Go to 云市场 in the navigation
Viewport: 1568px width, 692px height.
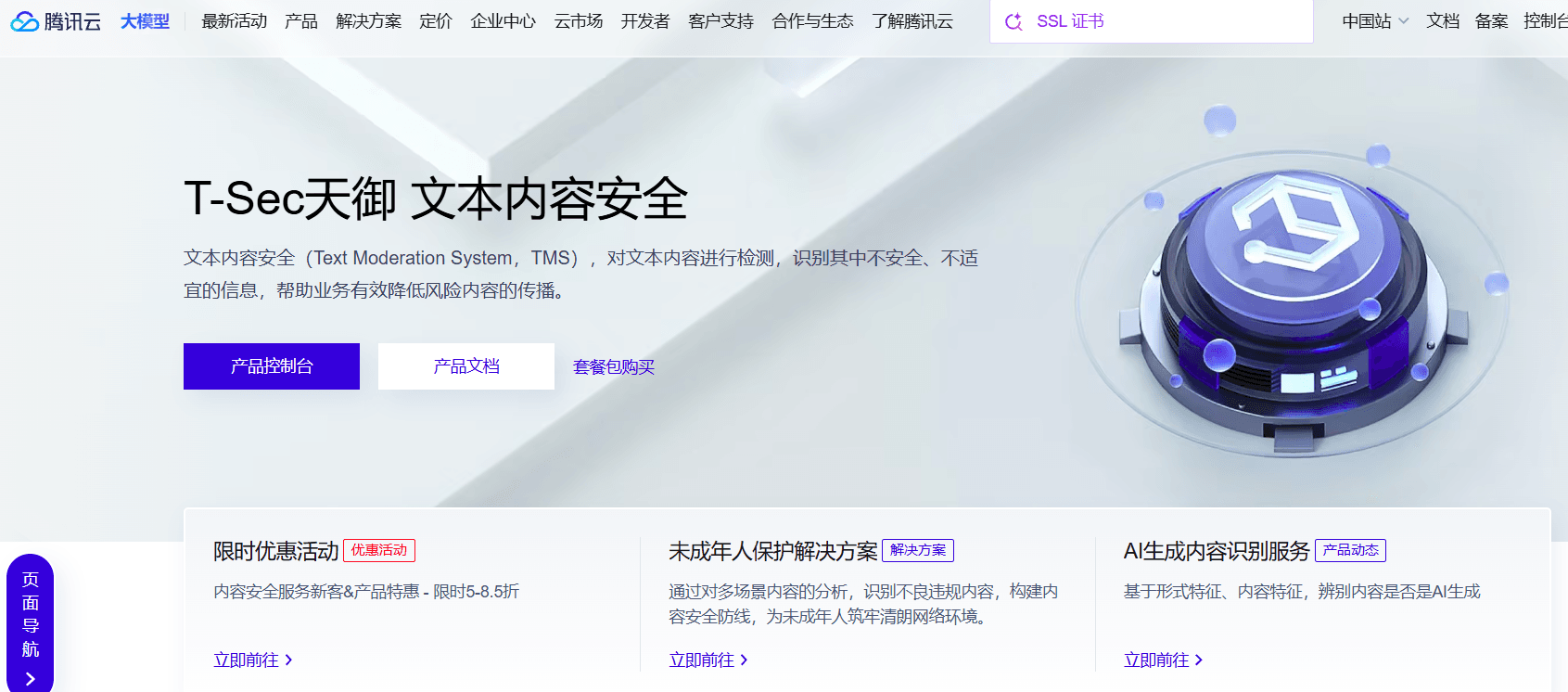pos(579,21)
